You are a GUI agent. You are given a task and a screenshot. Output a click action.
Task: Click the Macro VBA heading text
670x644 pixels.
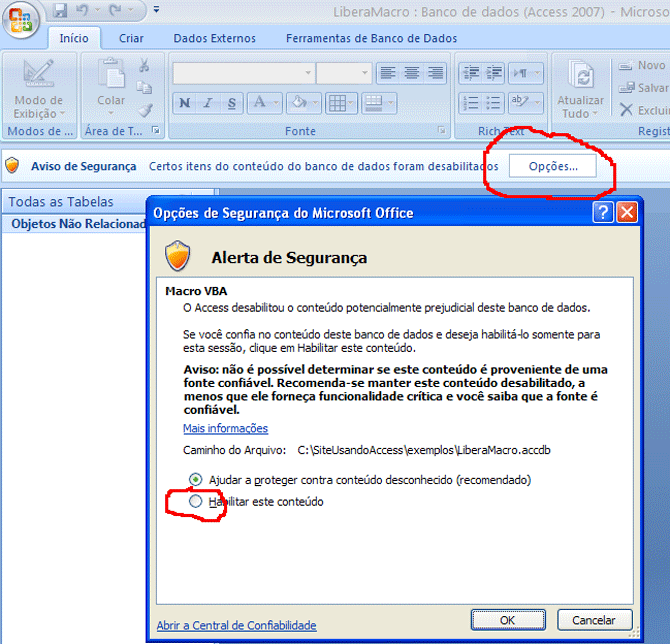[x=196, y=291]
